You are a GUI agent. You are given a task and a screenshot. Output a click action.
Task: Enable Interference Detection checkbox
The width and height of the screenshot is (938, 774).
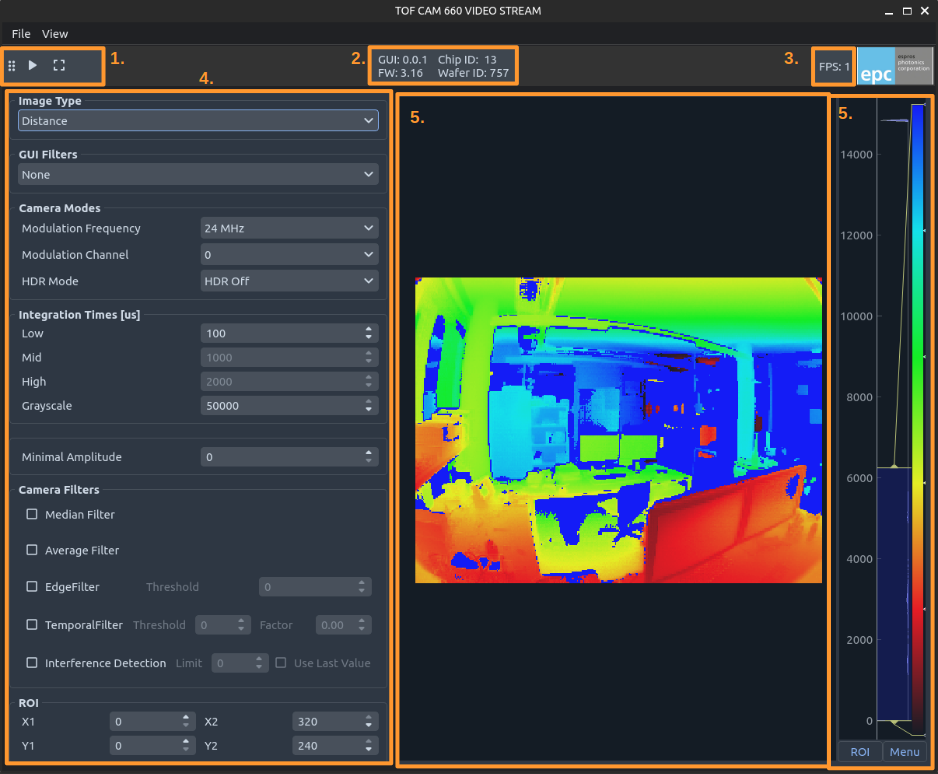click(x=32, y=663)
